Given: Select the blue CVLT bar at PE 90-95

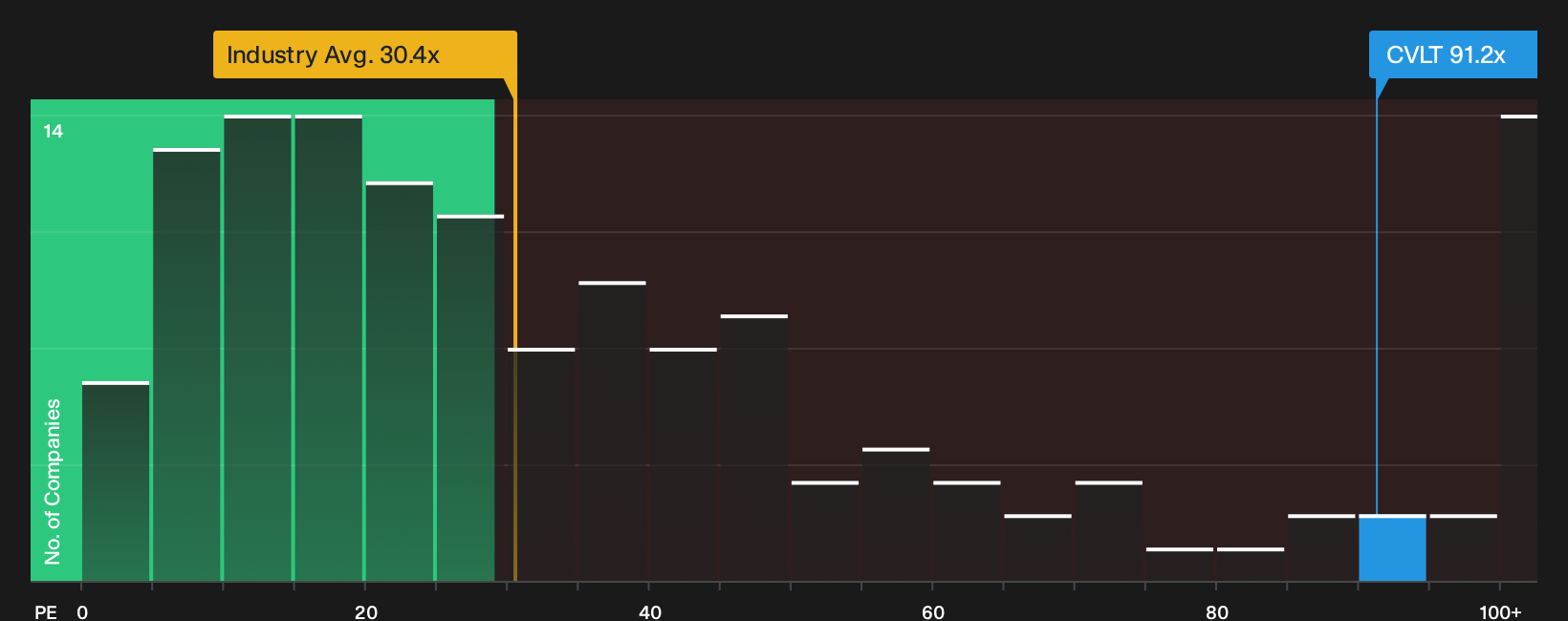Looking at the screenshot, I should pos(1392,547).
